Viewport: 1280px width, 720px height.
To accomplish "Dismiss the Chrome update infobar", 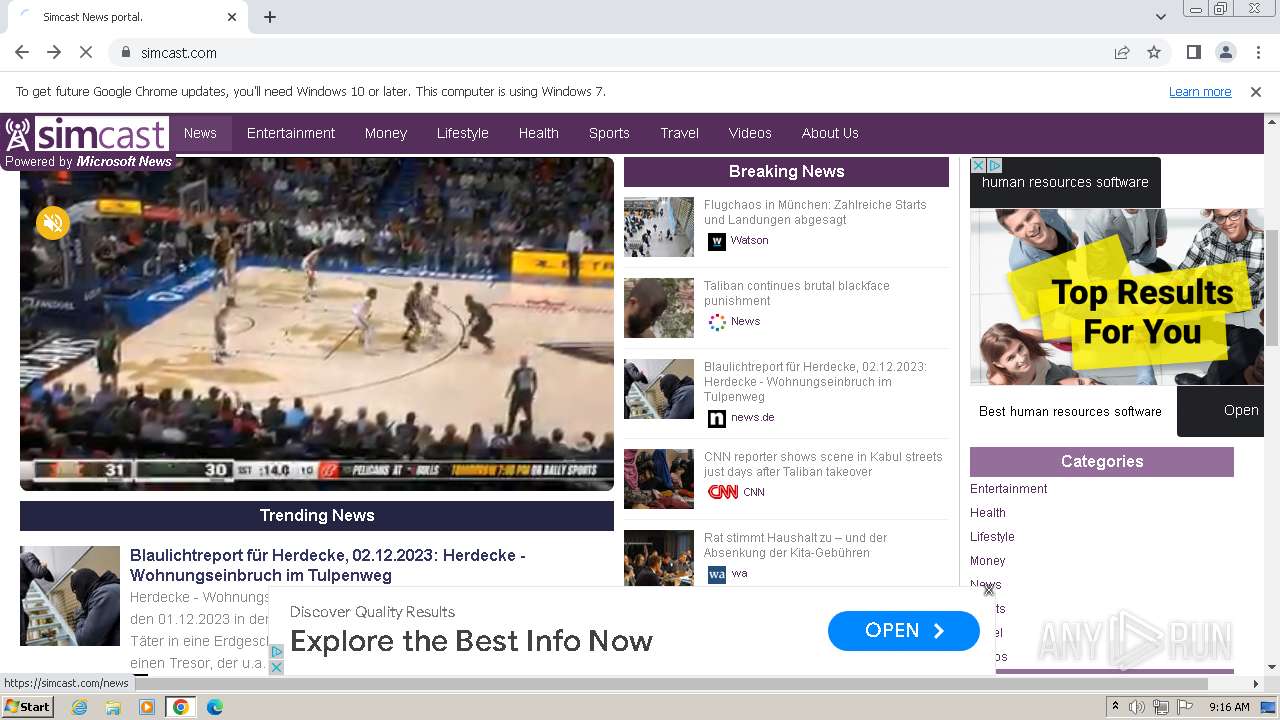I will click(1256, 92).
